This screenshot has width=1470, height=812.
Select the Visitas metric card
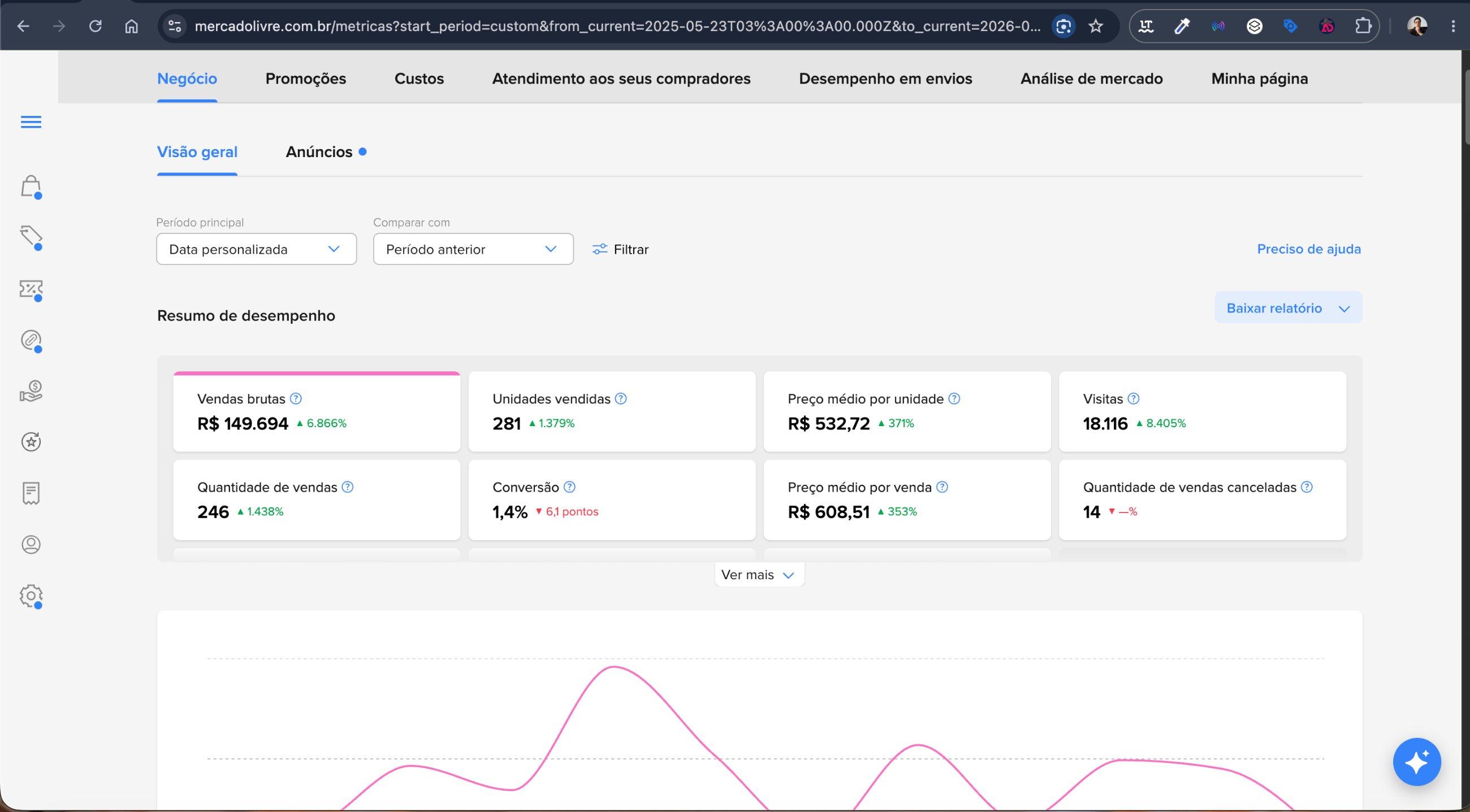click(x=1203, y=412)
